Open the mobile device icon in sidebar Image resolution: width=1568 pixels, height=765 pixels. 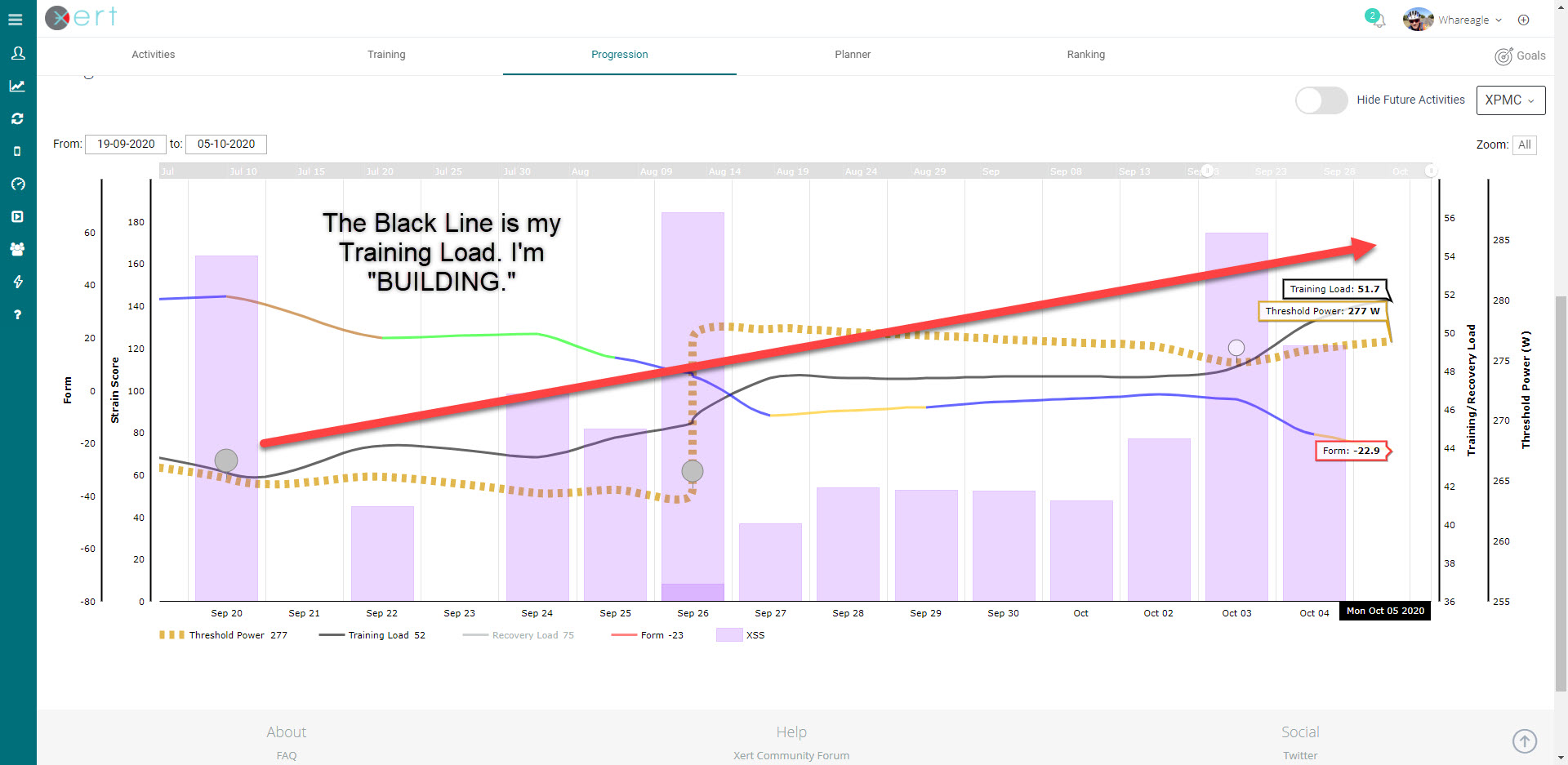pos(18,150)
